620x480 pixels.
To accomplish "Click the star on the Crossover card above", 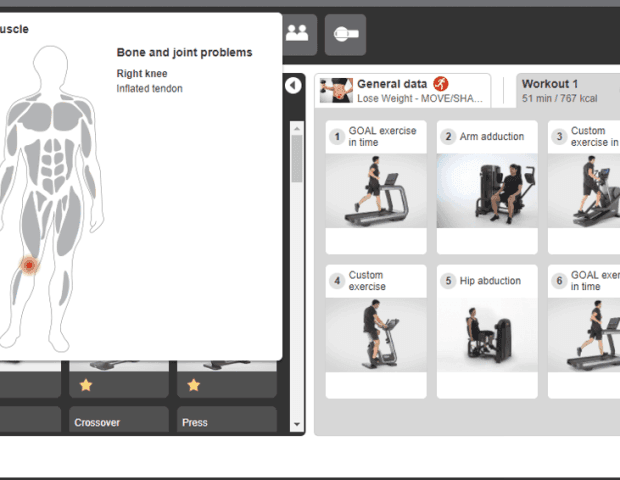I will click(86, 385).
